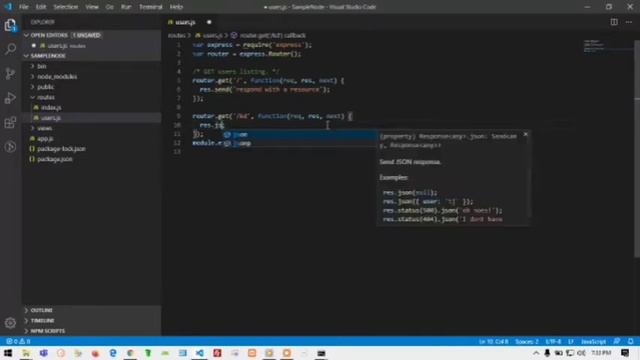Open the Selection menu

coord(65,7)
